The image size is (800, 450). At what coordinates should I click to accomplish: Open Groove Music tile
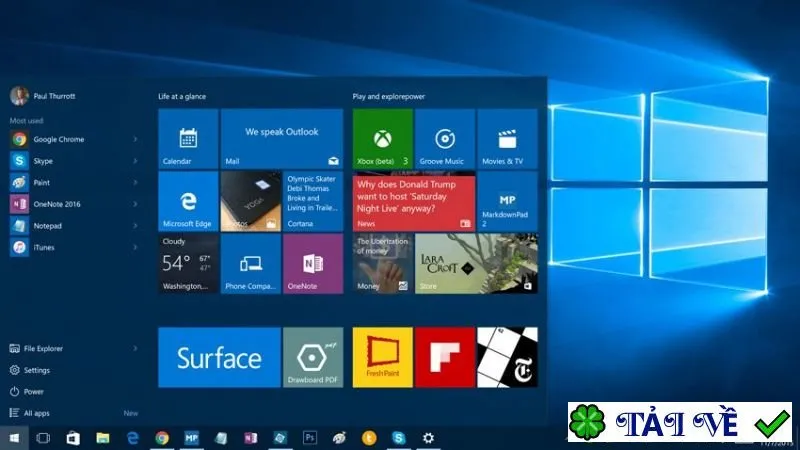445,139
